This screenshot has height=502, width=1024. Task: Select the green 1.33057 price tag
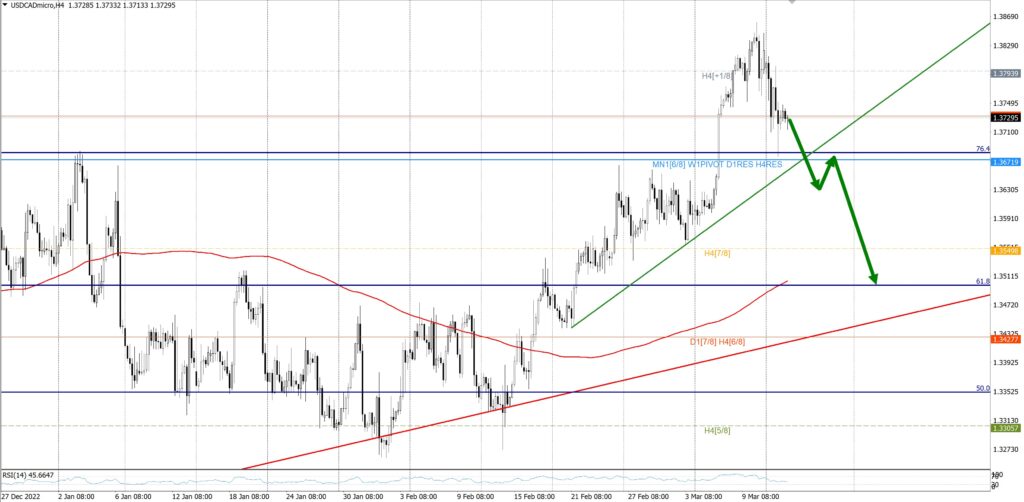[1004, 428]
